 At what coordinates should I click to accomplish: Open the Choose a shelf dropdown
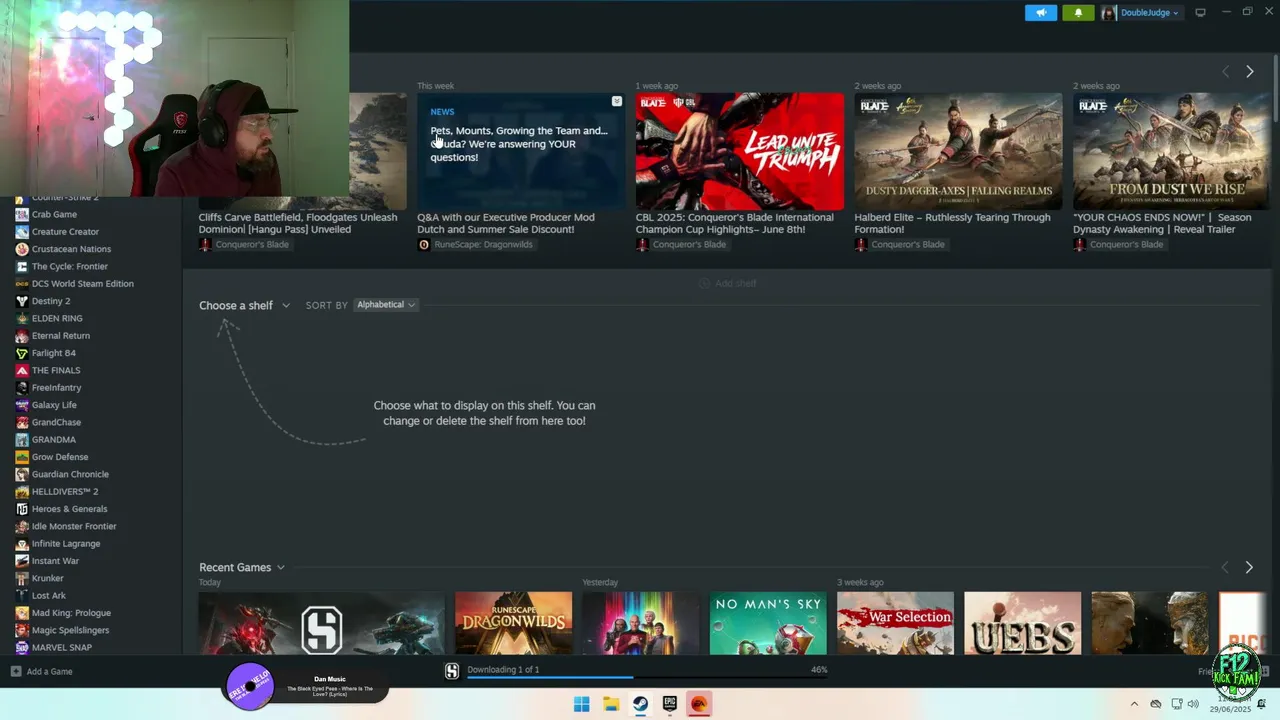(x=244, y=305)
